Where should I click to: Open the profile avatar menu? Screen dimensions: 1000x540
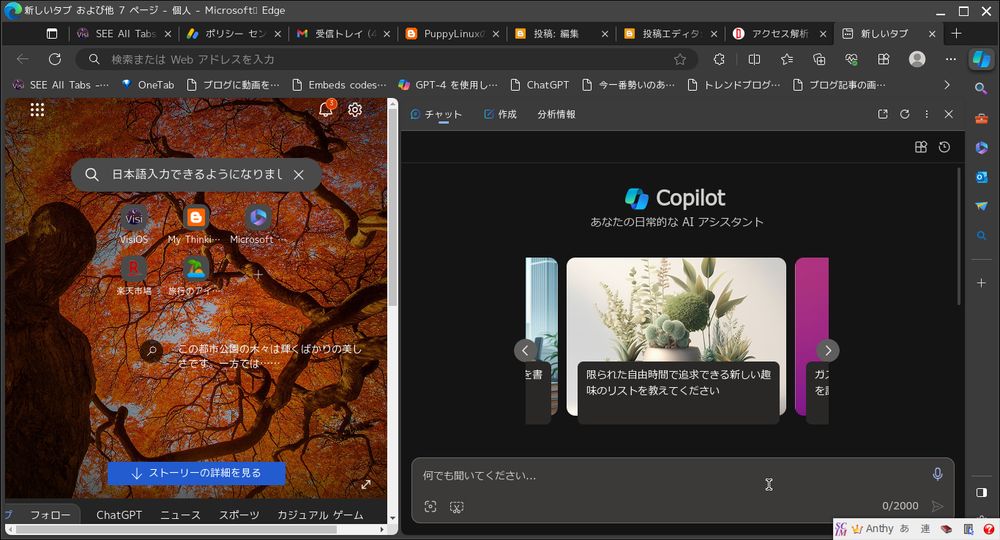coord(917,59)
